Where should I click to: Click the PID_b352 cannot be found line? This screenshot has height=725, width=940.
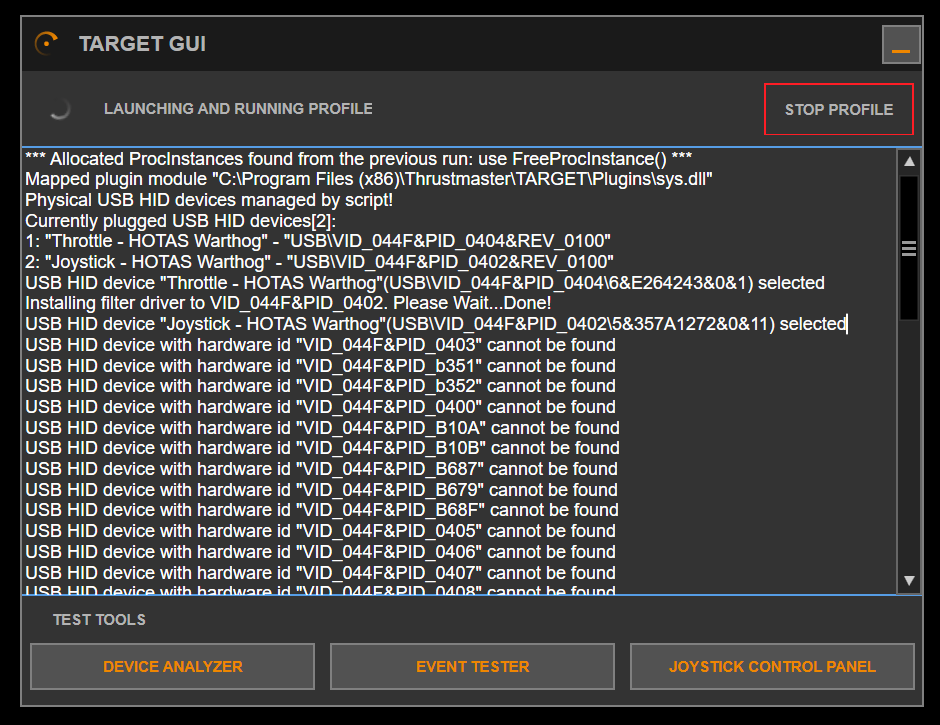click(x=320, y=386)
